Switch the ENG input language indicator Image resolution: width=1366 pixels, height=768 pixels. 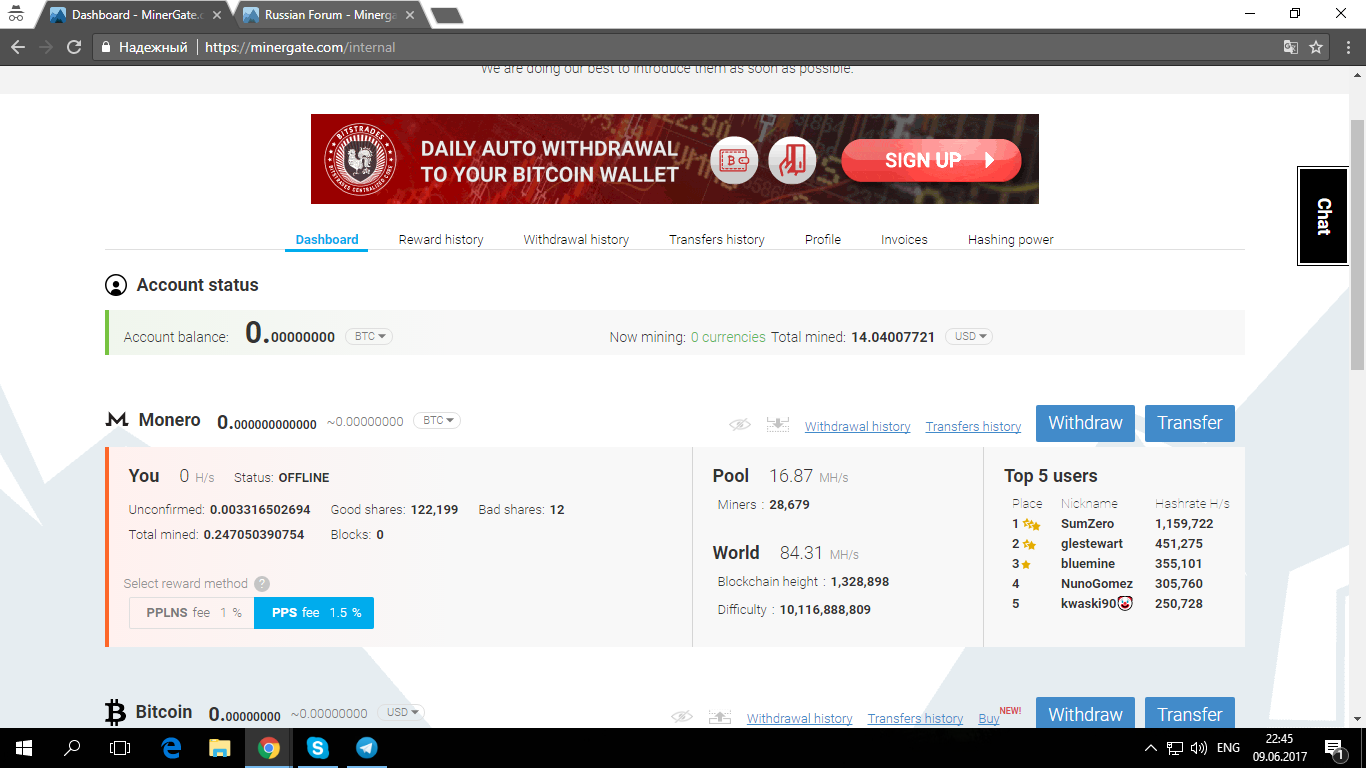(x=1228, y=747)
